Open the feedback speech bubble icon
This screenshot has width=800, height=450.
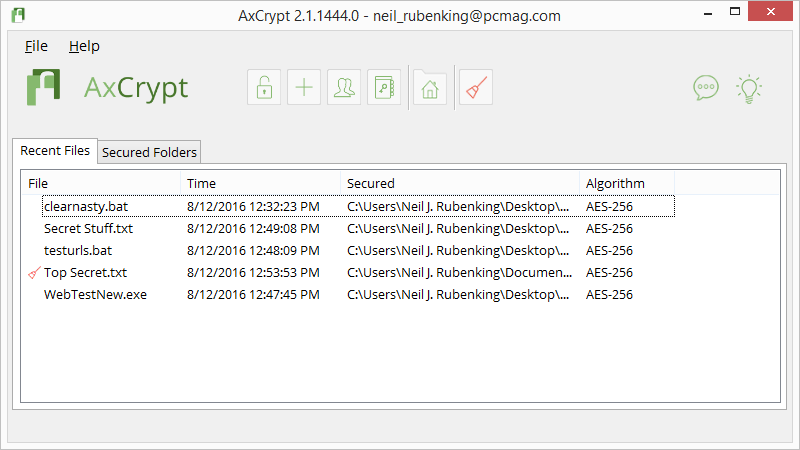(706, 88)
